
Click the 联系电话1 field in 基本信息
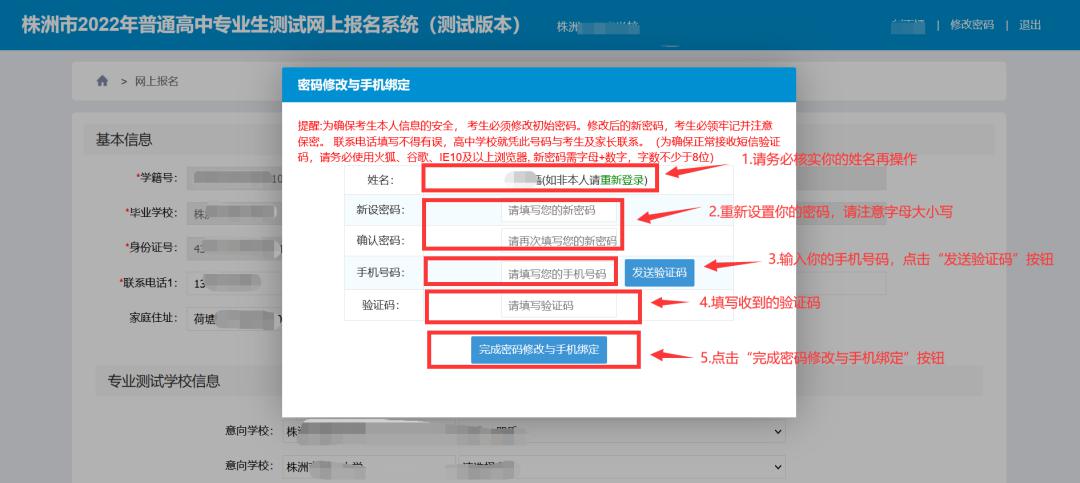[x=234, y=282]
